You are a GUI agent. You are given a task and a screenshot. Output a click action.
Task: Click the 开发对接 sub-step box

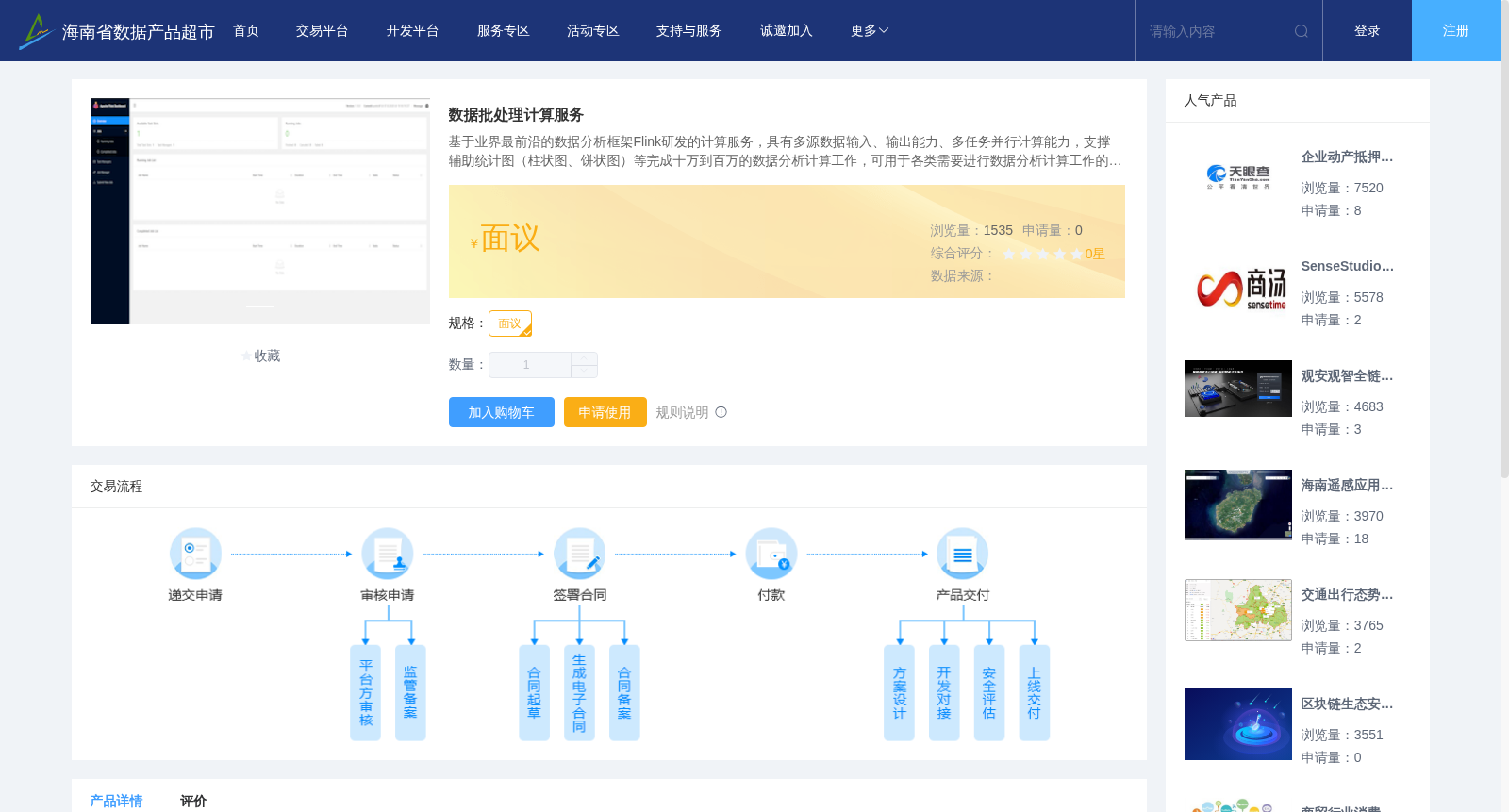[944, 693]
